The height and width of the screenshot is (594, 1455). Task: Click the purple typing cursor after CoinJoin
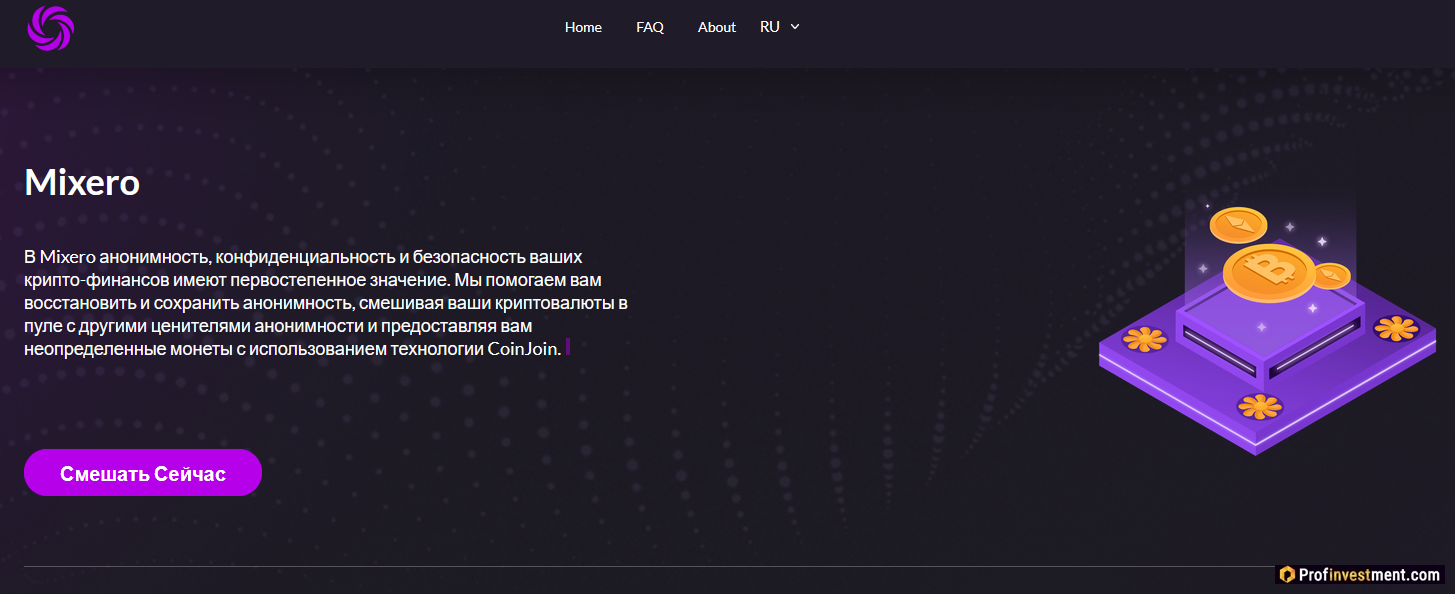568,347
